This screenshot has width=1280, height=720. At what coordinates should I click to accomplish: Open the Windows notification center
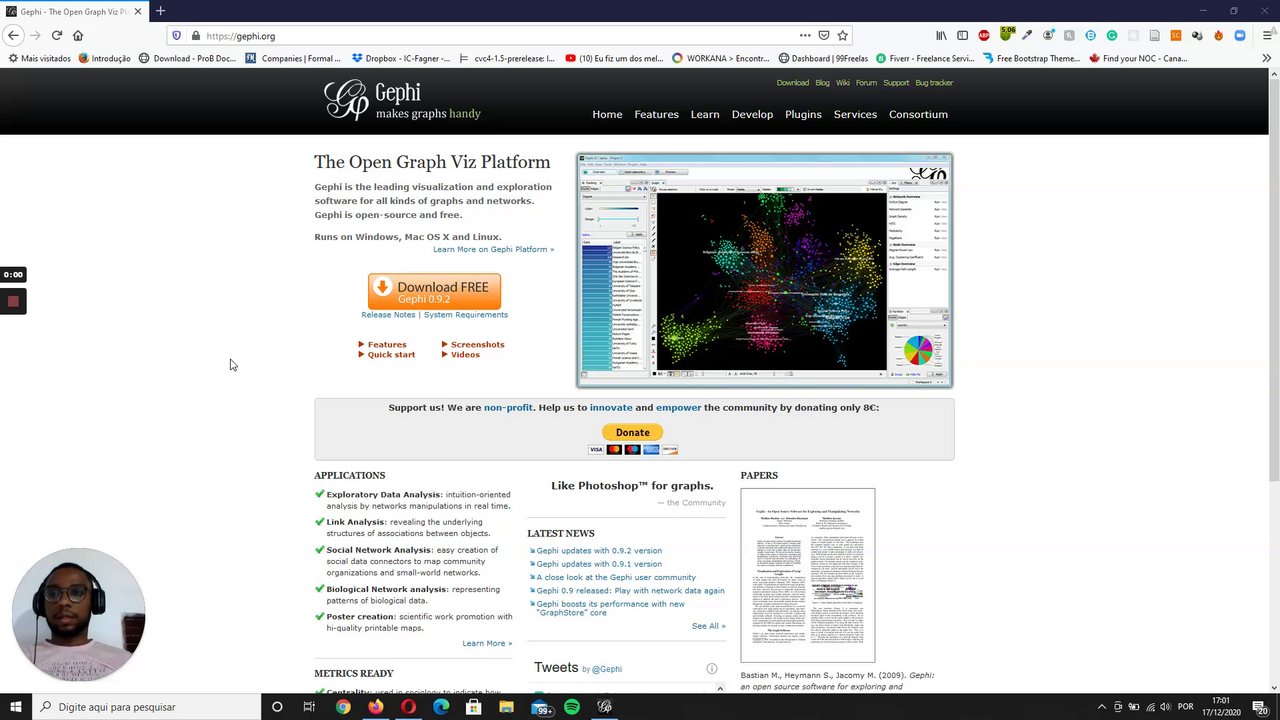point(1262,707)
